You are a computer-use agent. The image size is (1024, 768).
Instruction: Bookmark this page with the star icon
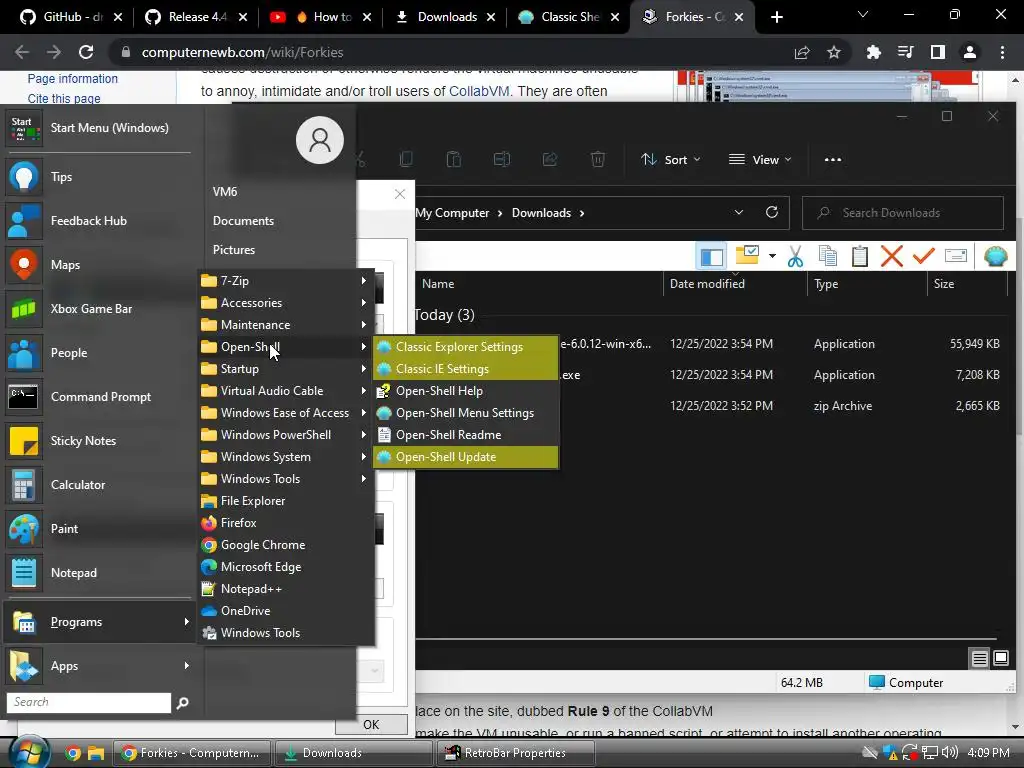[x=834, y=52]
